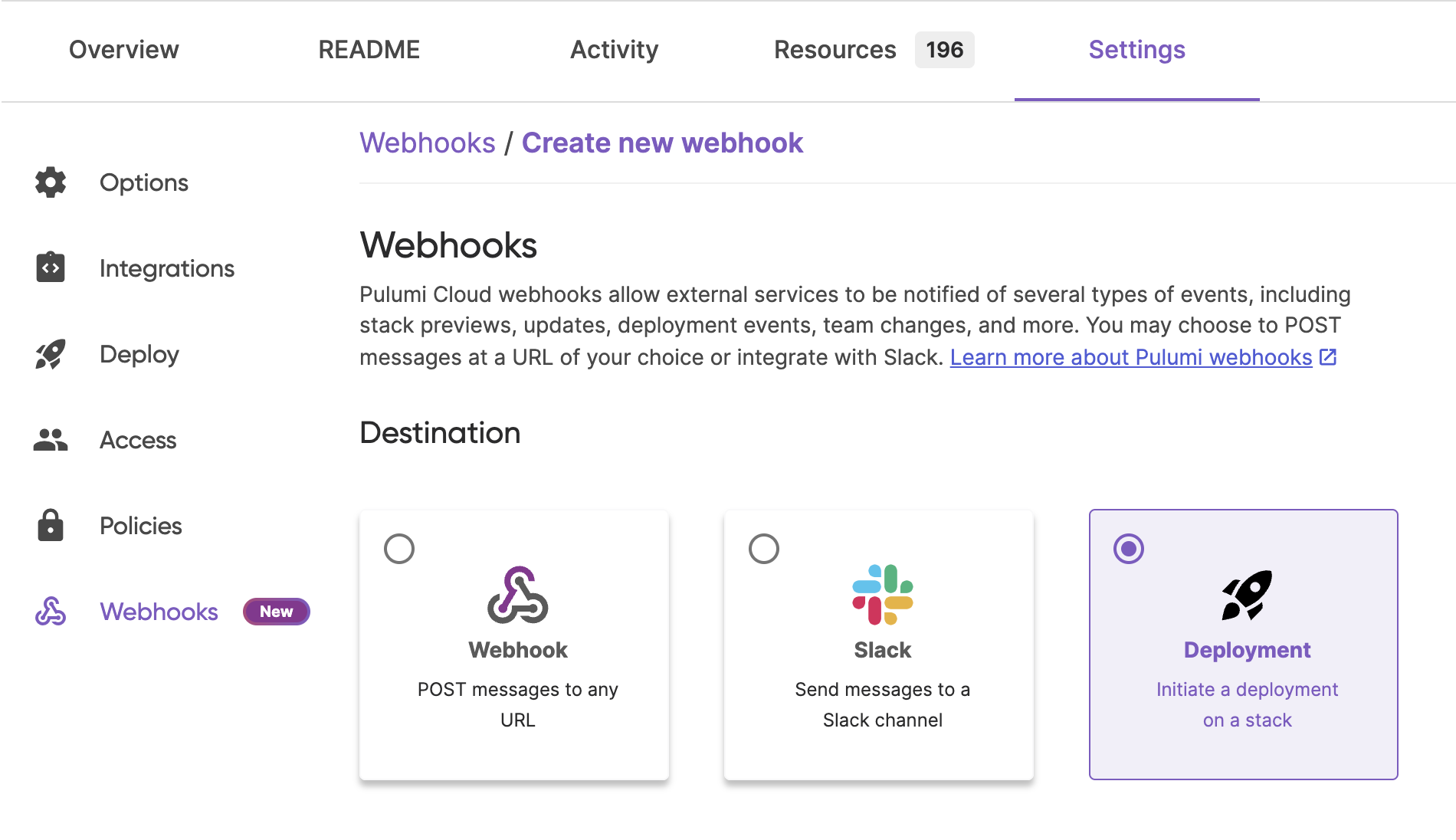Click the Learn more about Pulumi webhooks link

point(1130,356)
